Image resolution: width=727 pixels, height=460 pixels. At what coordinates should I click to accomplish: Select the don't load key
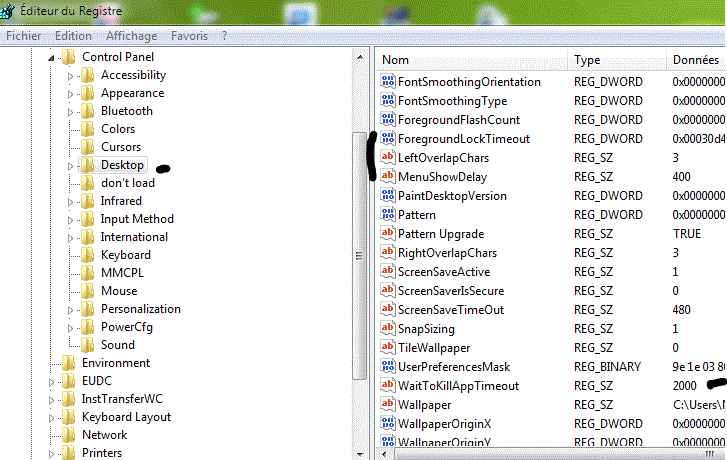point(128,183)
